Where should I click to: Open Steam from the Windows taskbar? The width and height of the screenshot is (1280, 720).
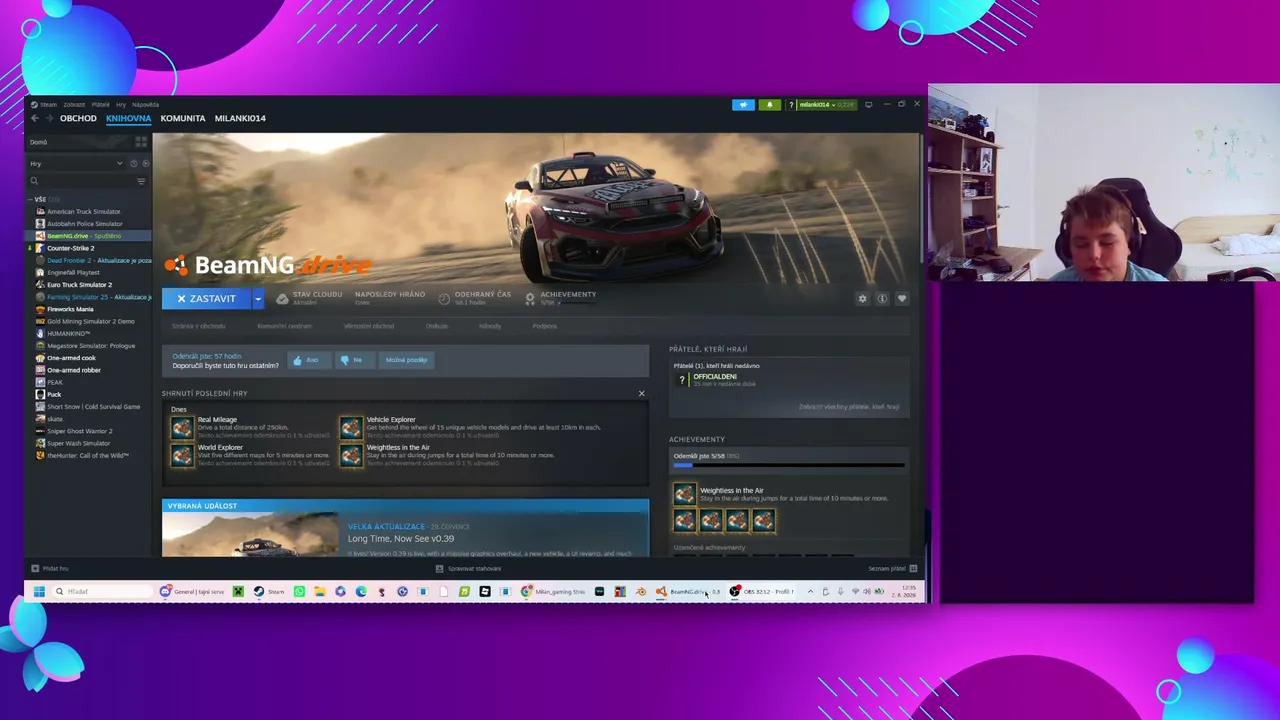269,591
